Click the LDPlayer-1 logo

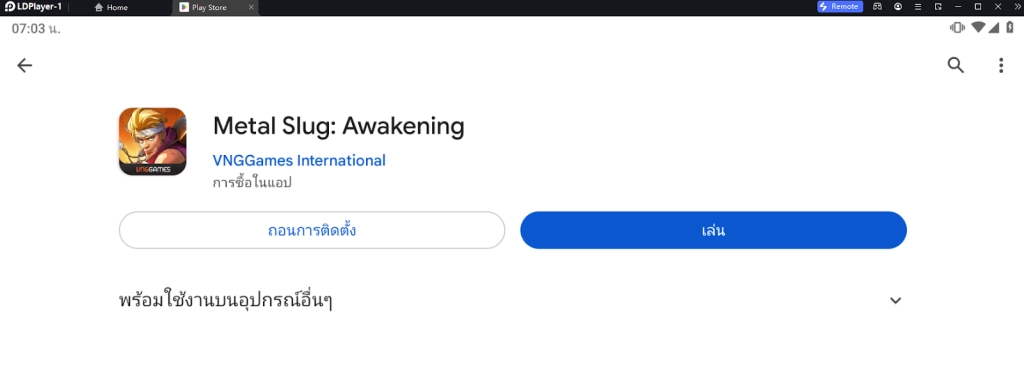[x=33, y=7]
